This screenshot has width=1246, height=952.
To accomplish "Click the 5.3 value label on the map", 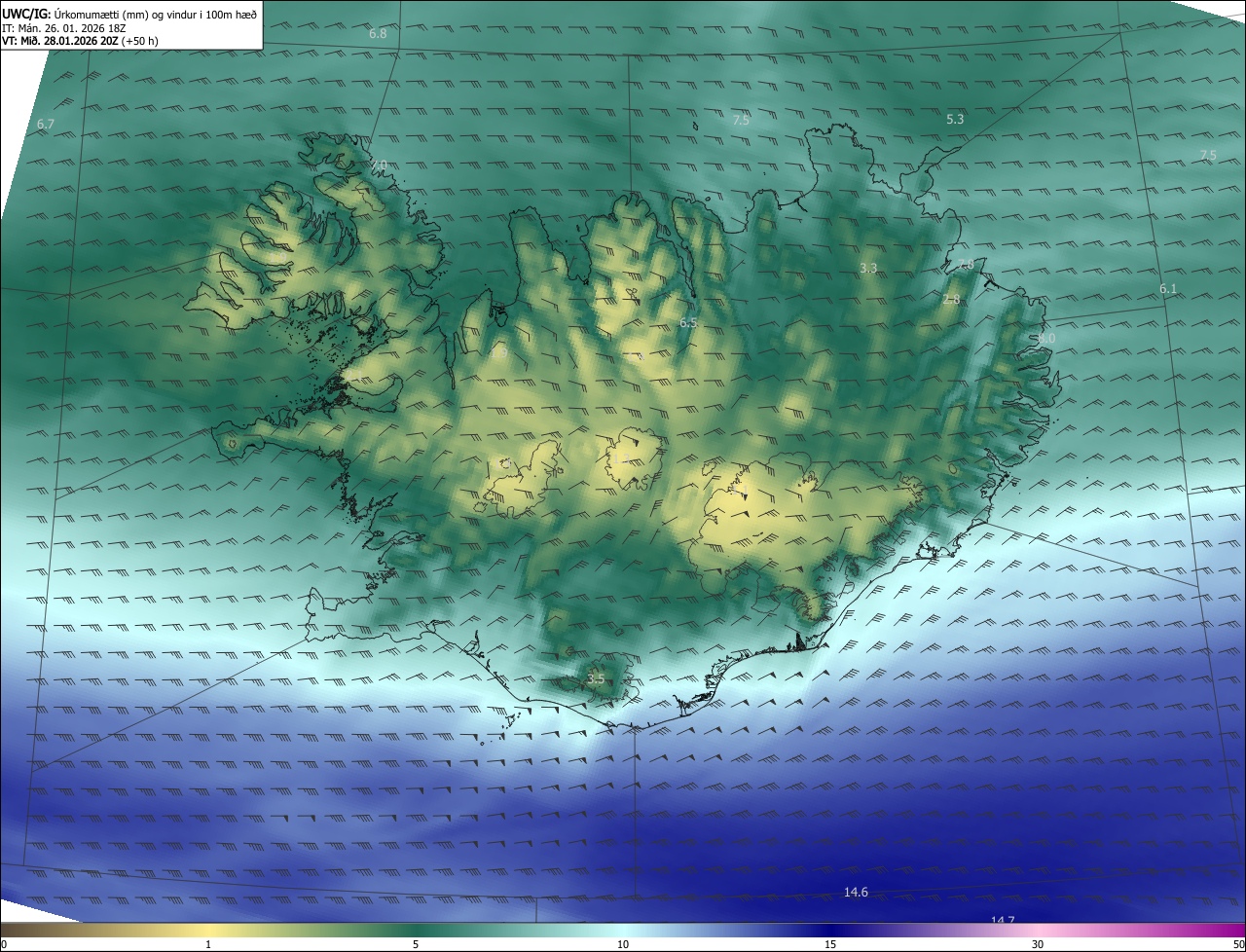I will (955, 120).
